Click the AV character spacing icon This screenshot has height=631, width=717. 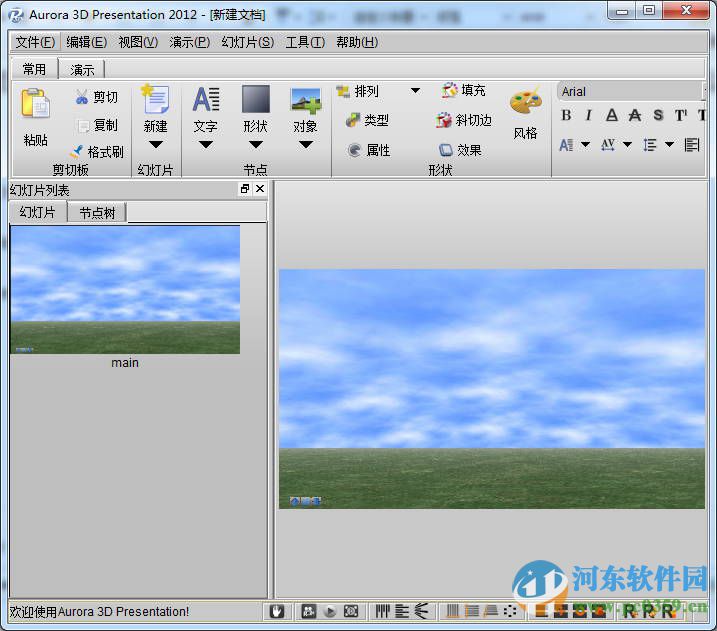coord(608,145)
